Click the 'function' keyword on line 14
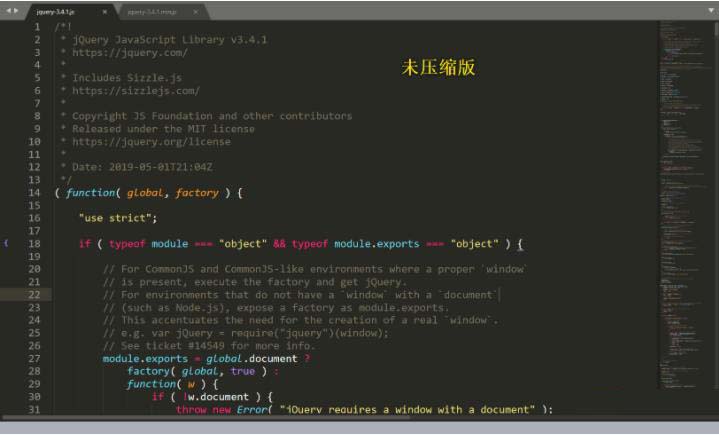Screen dimensions: 719x435 click(x=90, y=193)
